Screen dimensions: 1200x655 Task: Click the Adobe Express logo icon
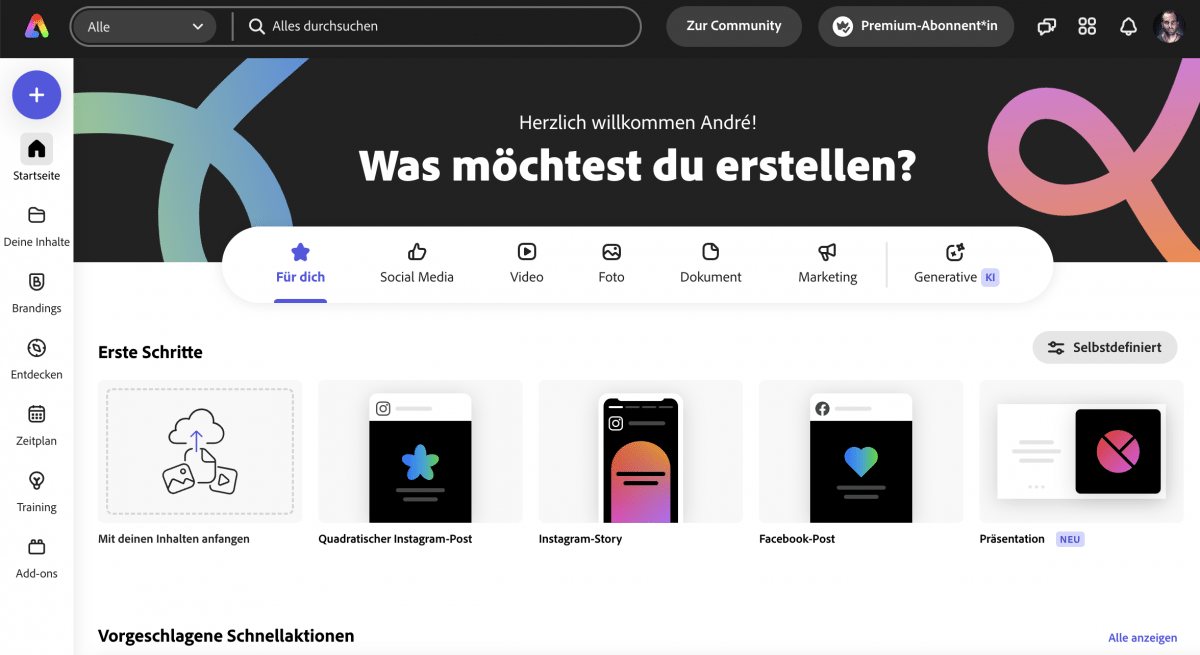click(37, 26)
